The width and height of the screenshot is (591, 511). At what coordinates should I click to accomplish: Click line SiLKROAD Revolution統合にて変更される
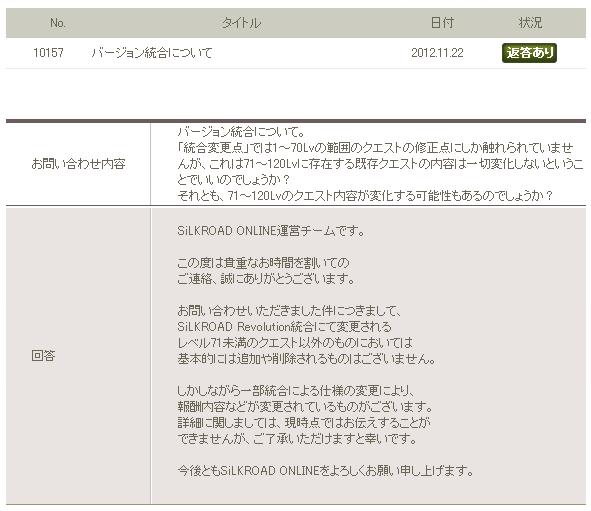pyautogui.click(x=285, y=327)
